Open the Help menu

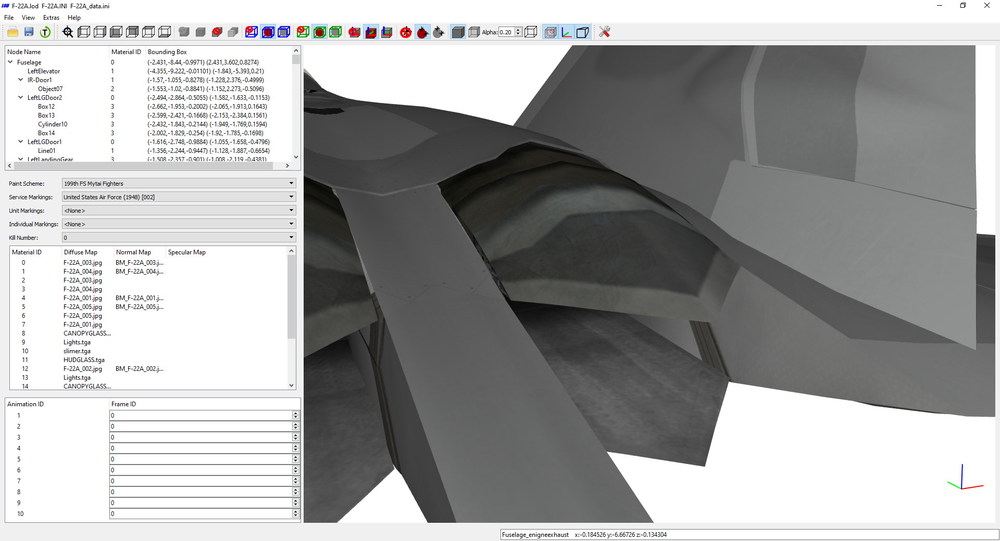point(74,17)
